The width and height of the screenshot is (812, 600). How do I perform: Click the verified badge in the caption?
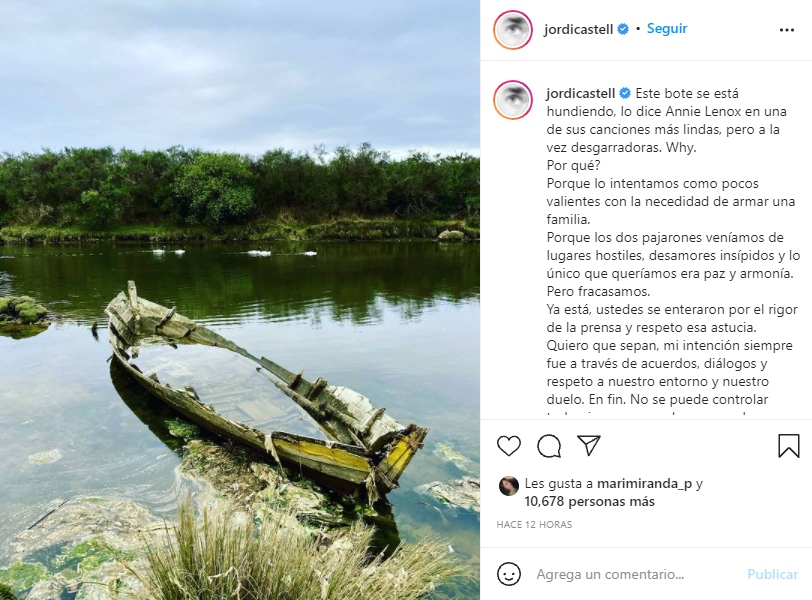(625, 94)
